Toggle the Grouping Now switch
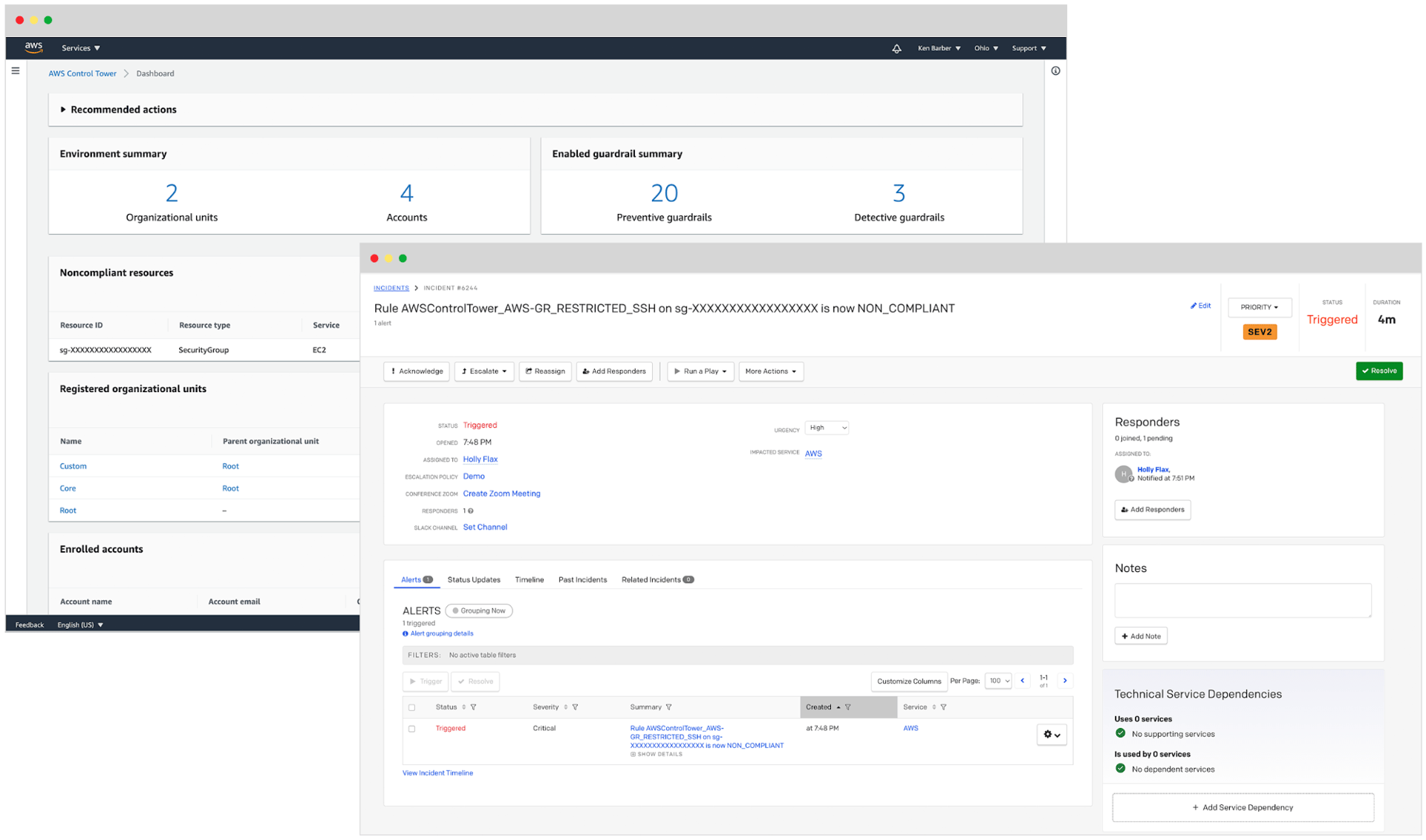1426x840 pixels. pyautogui.click(x=479, y=611)
